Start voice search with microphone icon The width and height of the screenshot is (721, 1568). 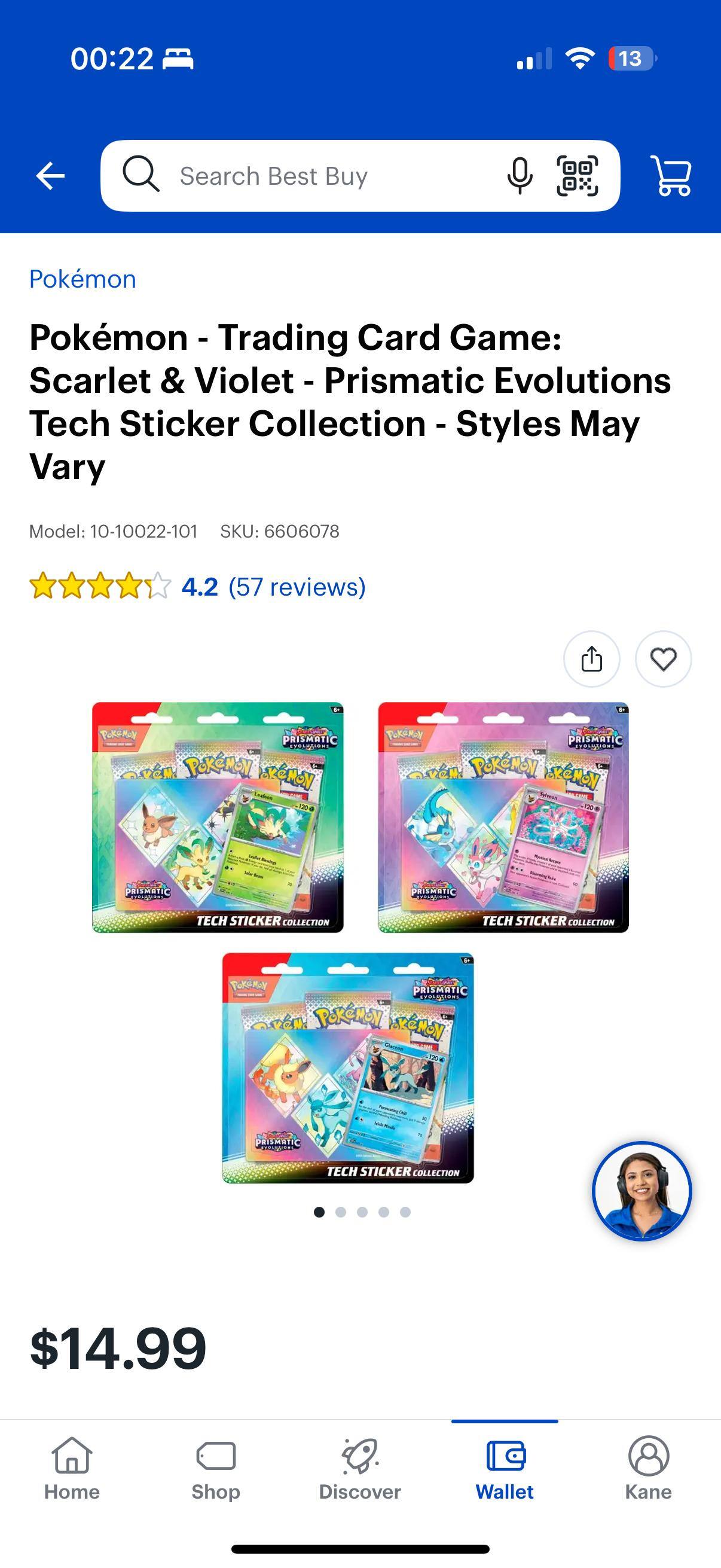pos(520,176)
